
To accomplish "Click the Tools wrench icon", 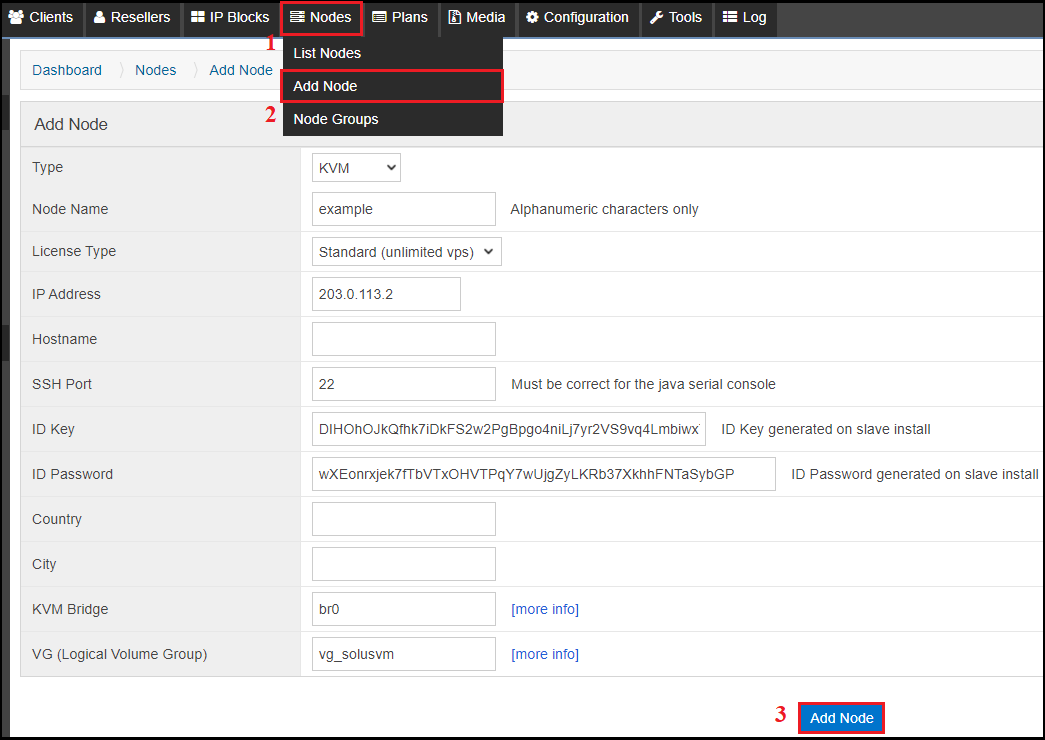I will 656,17.
